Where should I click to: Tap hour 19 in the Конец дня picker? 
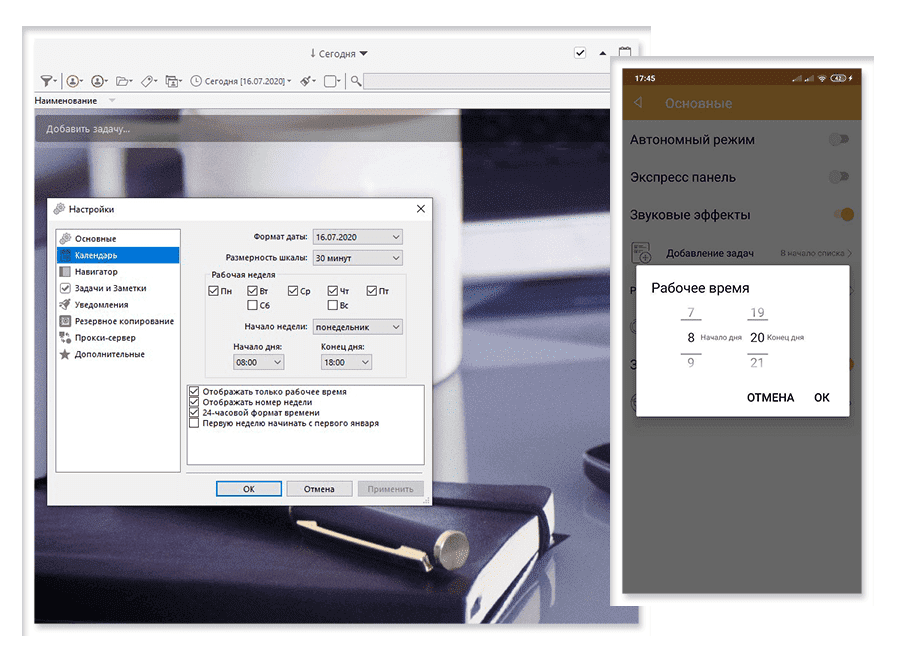(757, 312)
